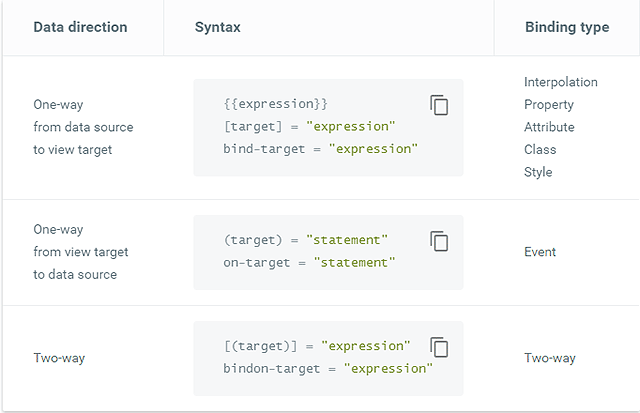Click the [target] = "expression" code line

310,126
